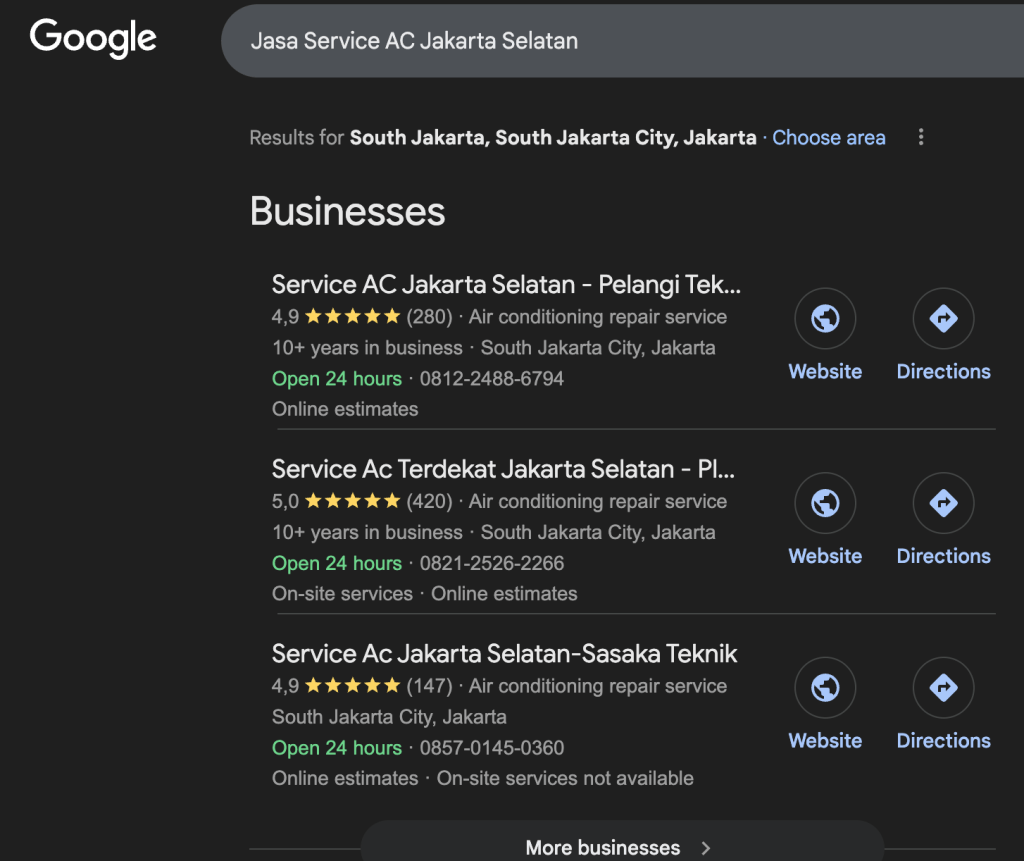Click the Google logo
This screenshot has width=1024, height=861.
93,39
